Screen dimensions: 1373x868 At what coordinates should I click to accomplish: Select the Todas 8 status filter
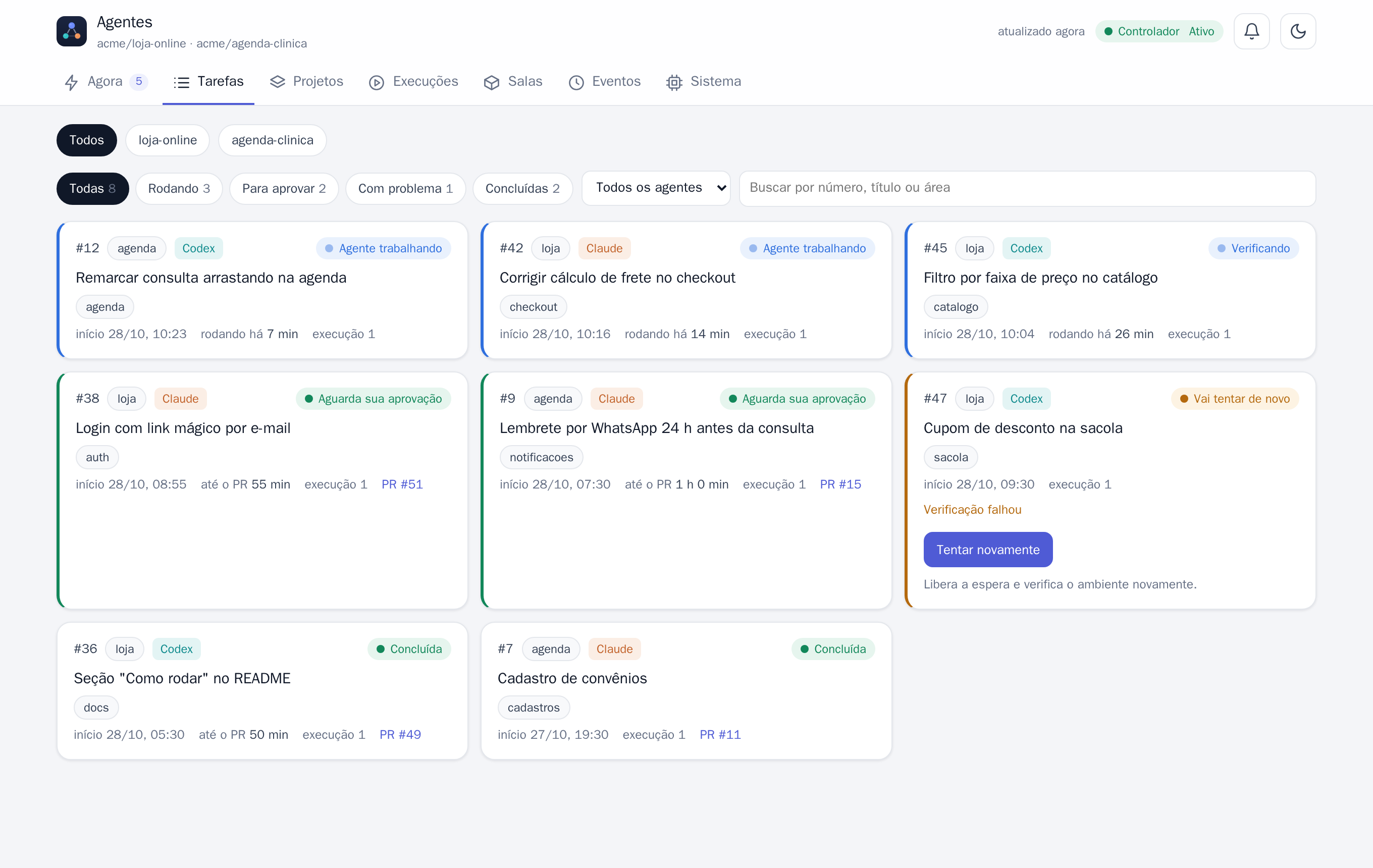92,189
